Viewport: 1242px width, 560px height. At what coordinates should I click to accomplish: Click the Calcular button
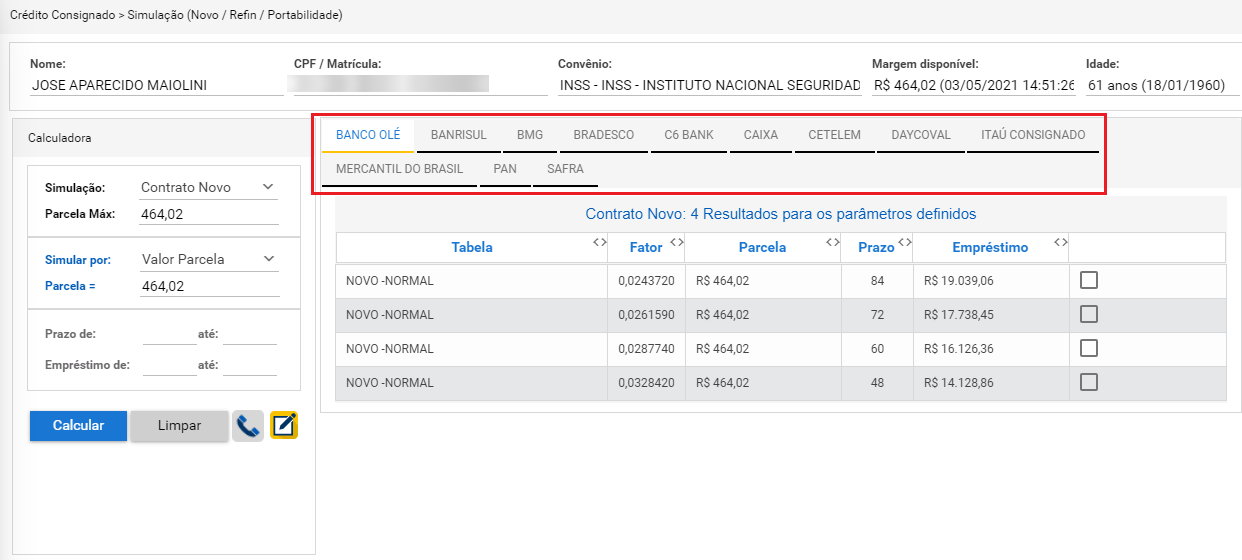(78, 426)
